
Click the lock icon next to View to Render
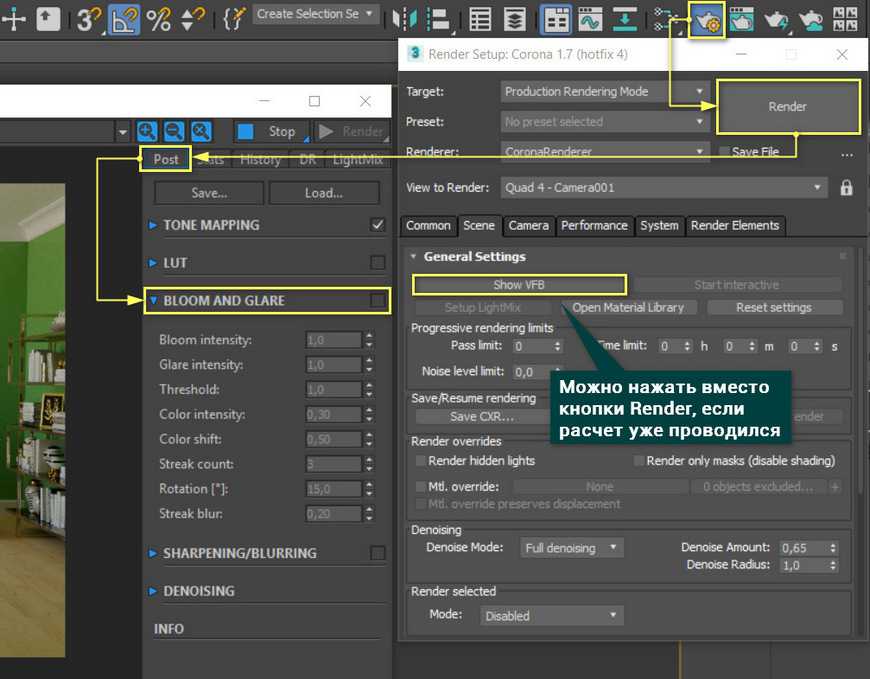[846, 188]
